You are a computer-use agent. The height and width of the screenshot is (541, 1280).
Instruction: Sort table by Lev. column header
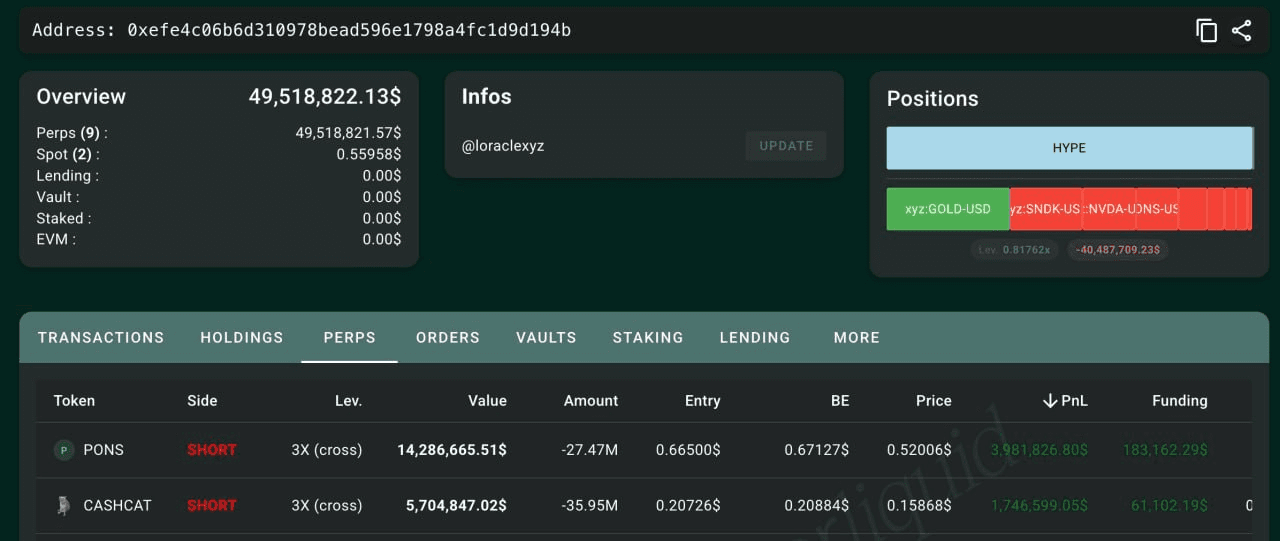tap(348, 401)
